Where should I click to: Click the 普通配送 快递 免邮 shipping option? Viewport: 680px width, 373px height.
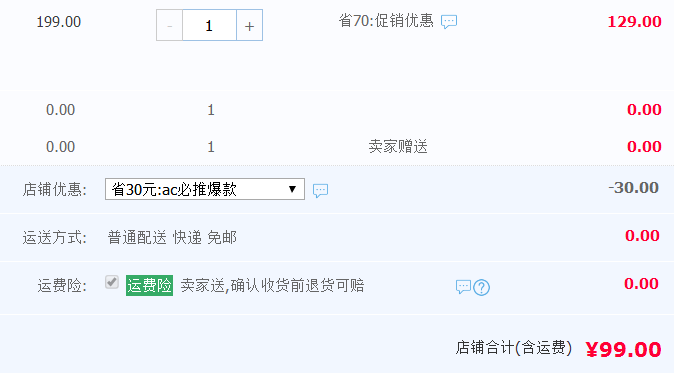pos(172,238)
